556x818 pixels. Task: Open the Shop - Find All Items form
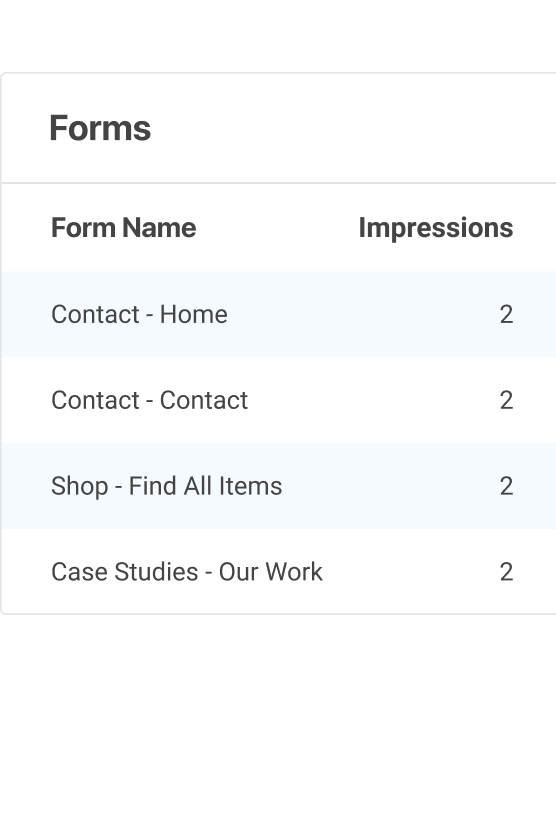pyautogui.click(x=166, y=486)
